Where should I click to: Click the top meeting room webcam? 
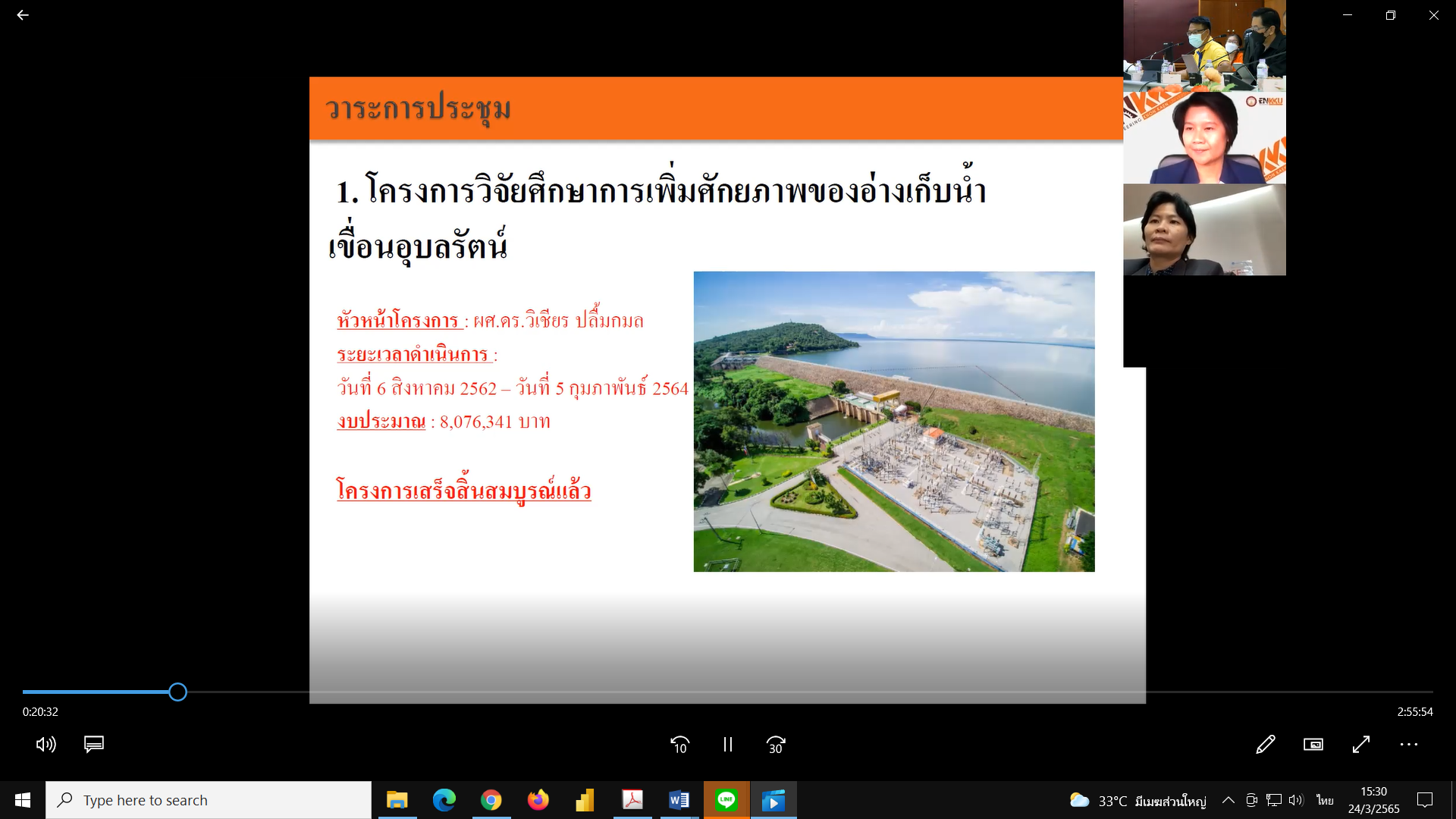coord(1204,45)
